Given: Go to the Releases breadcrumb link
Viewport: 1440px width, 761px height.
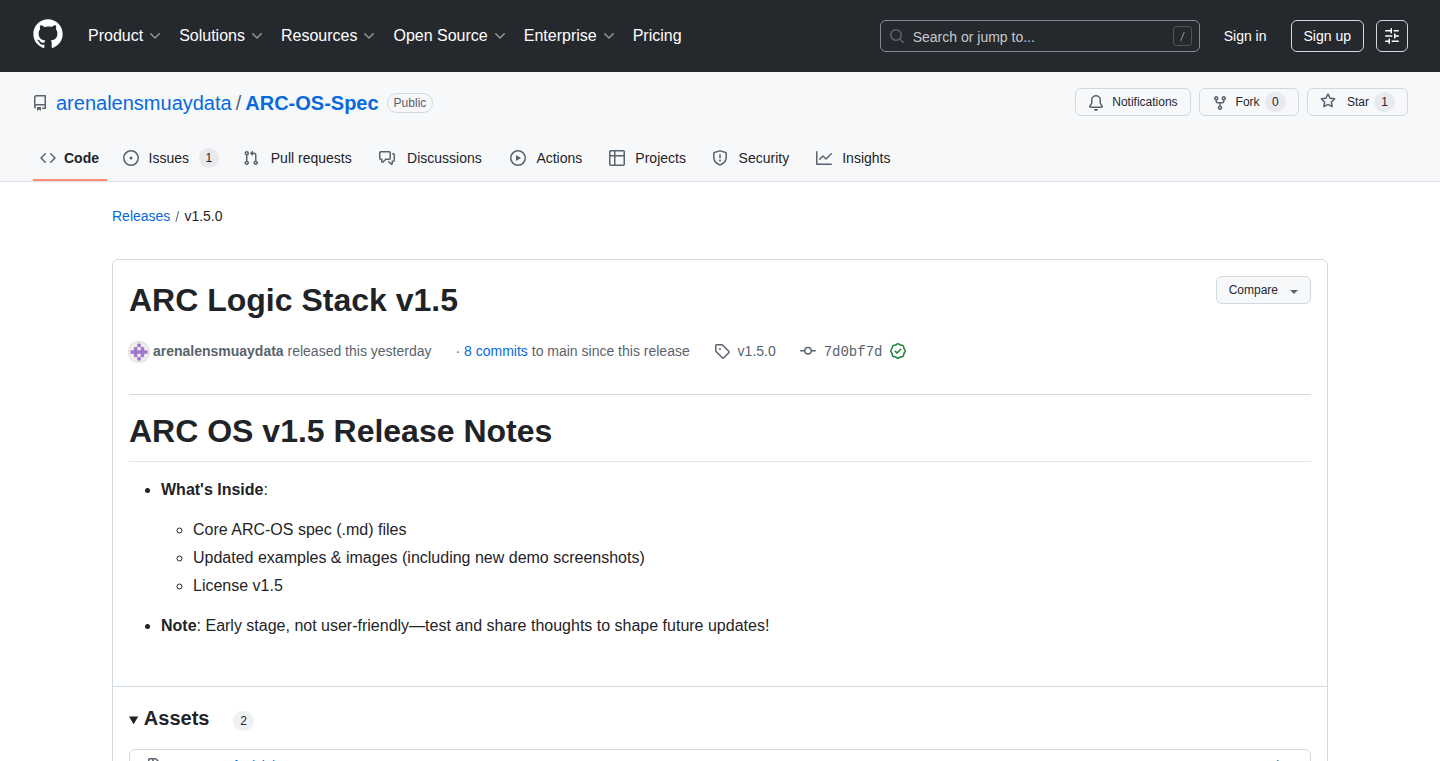Looking at the screenshot, I should [x=141, y=216].
